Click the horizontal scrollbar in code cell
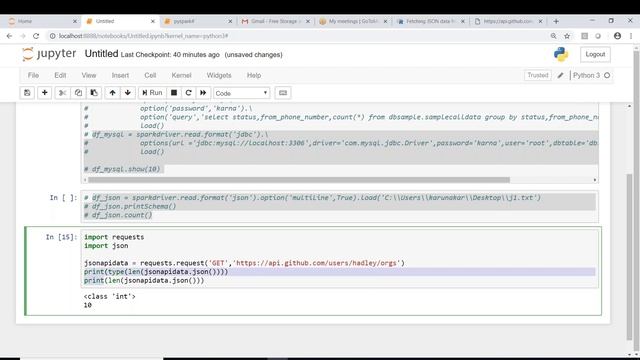The height and width of the screenshot is (360, 640). 299,180
